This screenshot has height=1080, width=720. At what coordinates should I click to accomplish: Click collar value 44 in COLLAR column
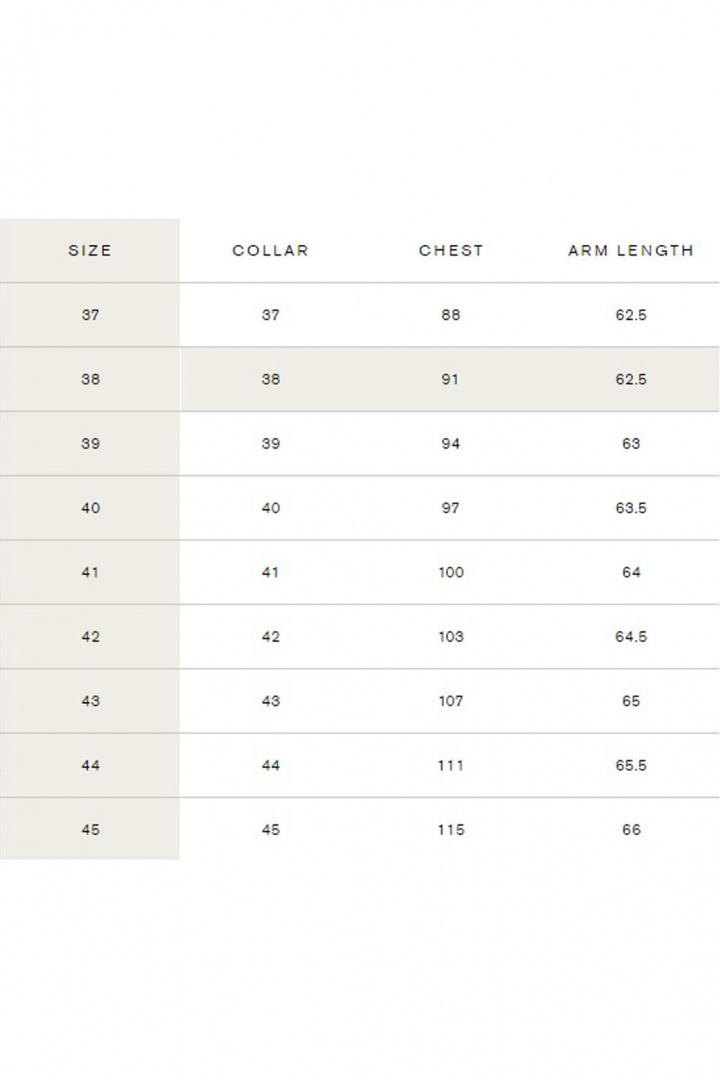click(x=270, y=766)
